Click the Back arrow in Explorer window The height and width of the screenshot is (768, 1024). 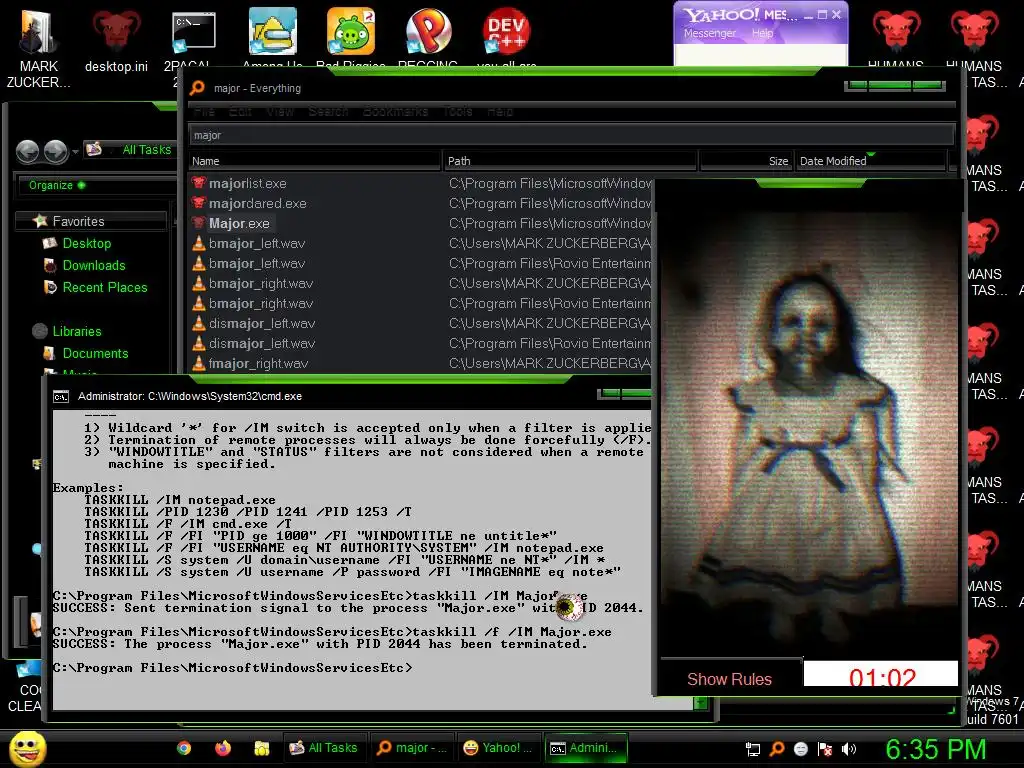pos(27,152)
